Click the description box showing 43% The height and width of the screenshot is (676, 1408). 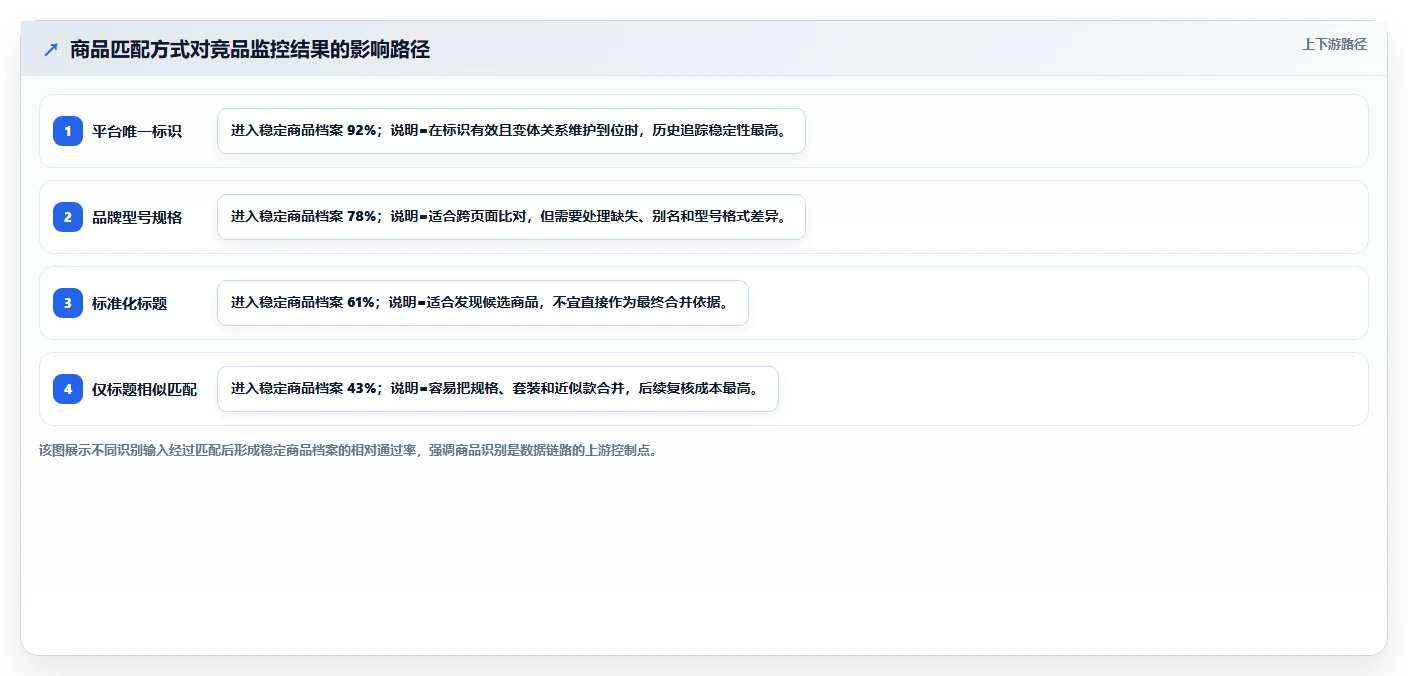498,389
